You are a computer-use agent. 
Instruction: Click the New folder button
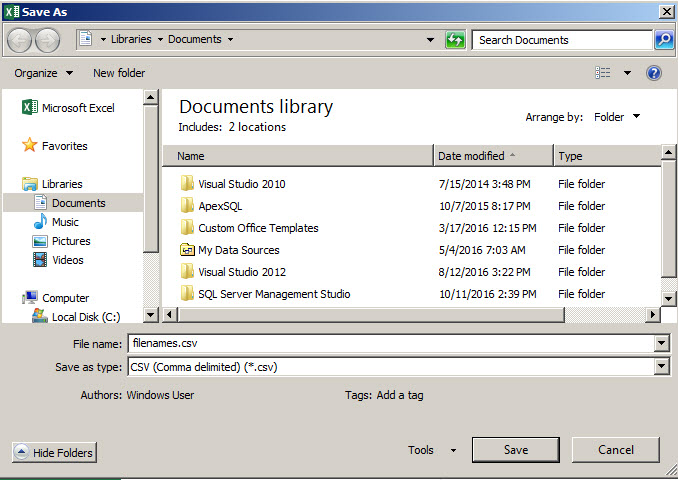[x=119, y=73]
